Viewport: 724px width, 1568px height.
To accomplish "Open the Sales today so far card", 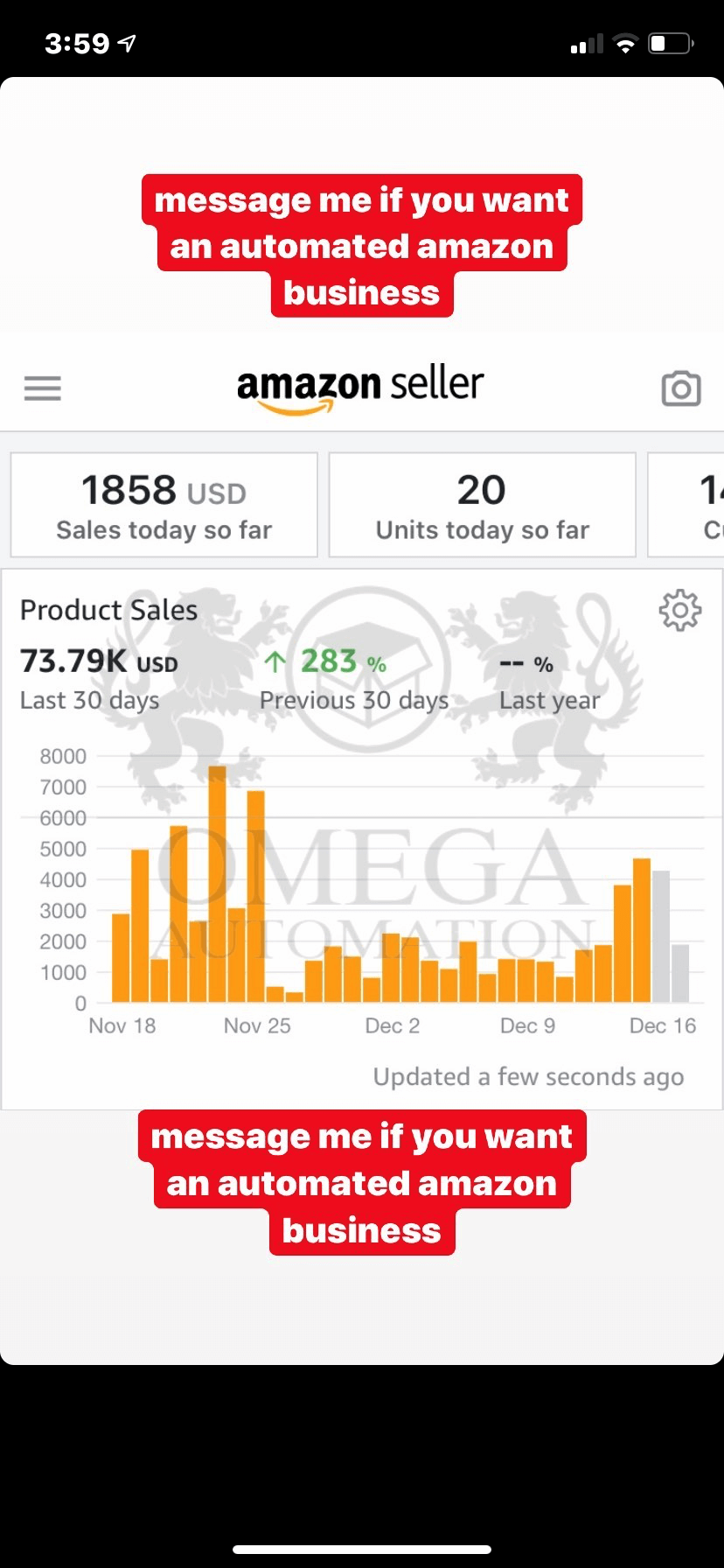I will (x=164, y=505).
